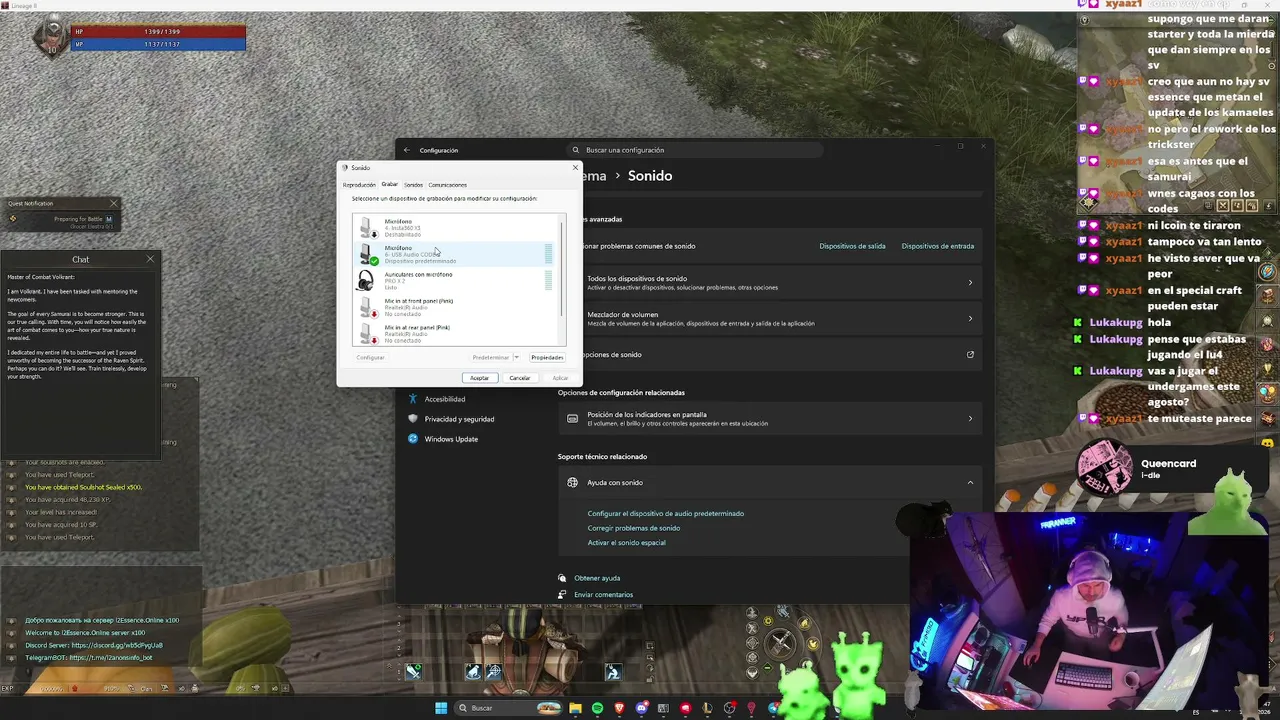The image size is (1280, 720).
Task: Click the TelegramBOT chat line
Action: 88,658
